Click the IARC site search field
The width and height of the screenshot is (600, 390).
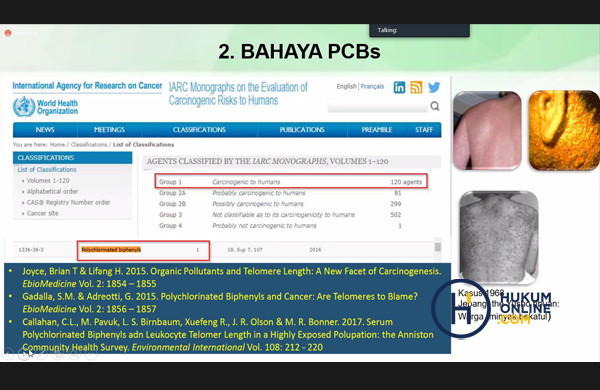click(x=377, y=106)
